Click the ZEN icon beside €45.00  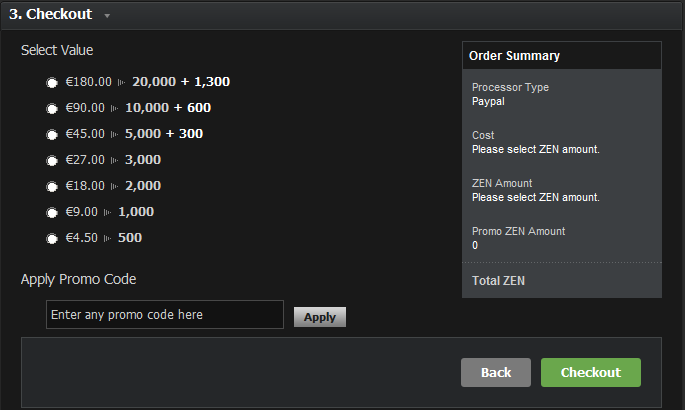[x=115, y=134]
